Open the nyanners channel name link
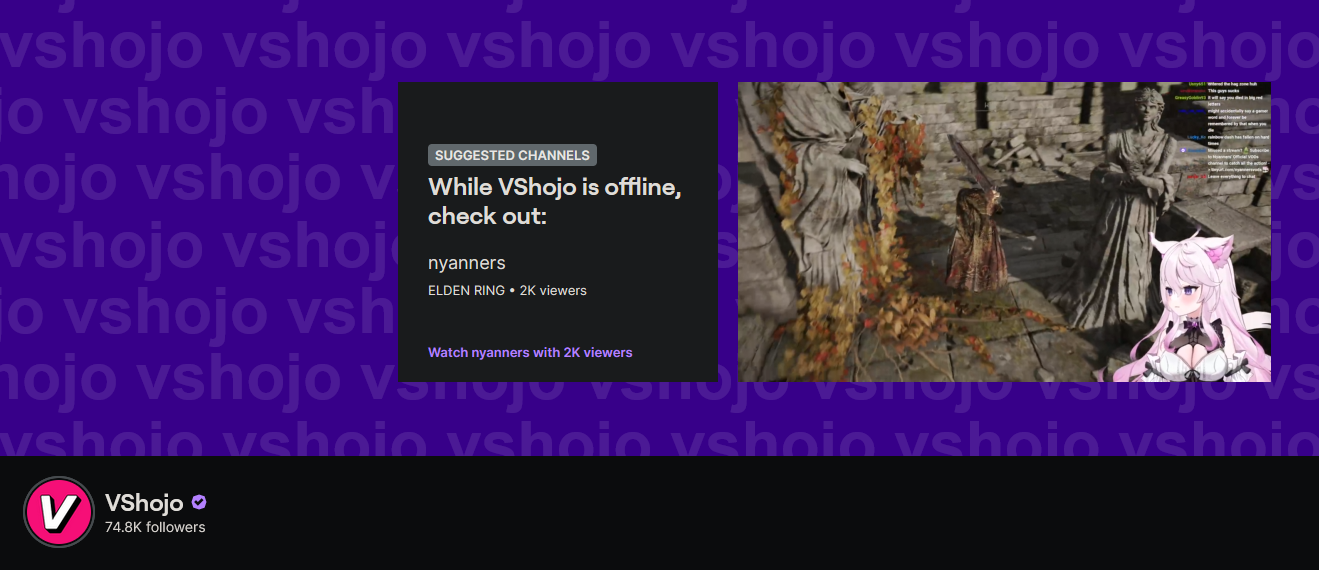 [467, 263]
